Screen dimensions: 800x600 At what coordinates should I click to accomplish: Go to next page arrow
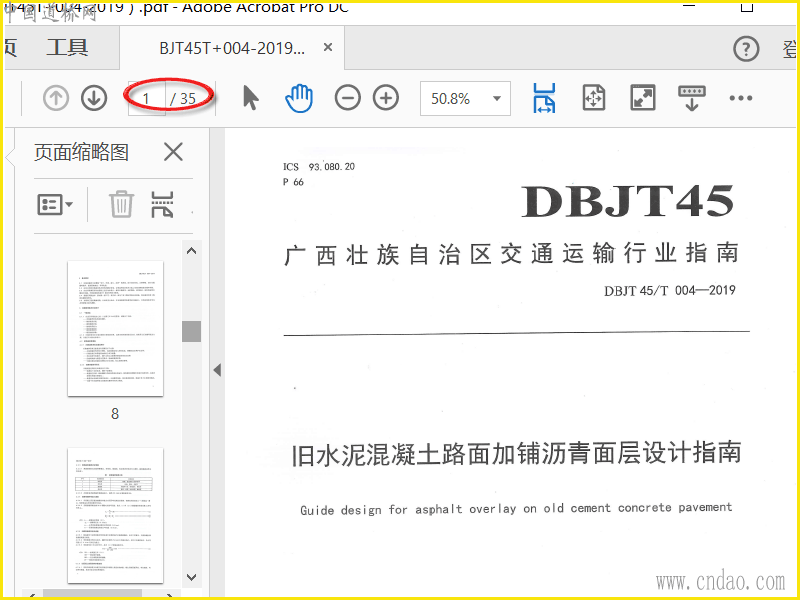coord(94,98)
